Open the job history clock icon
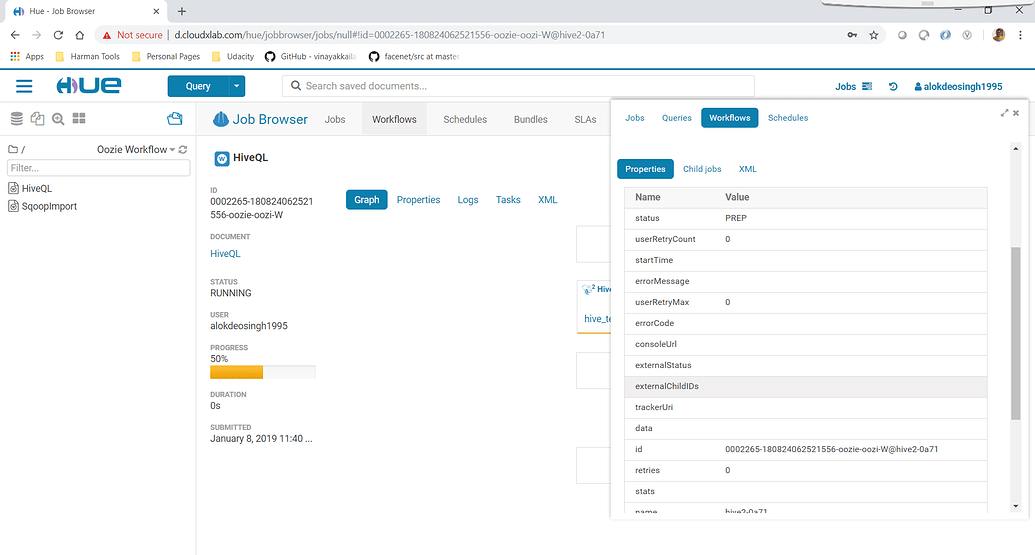 (893, 87)
